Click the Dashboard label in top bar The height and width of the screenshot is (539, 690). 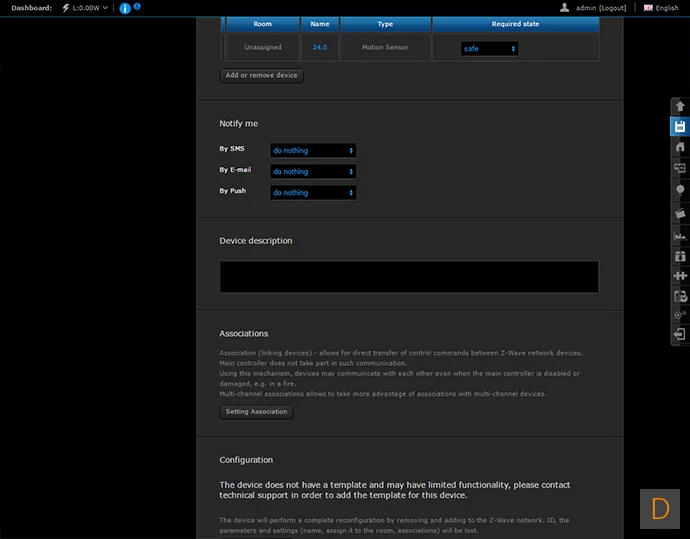[x=32, y=8]
